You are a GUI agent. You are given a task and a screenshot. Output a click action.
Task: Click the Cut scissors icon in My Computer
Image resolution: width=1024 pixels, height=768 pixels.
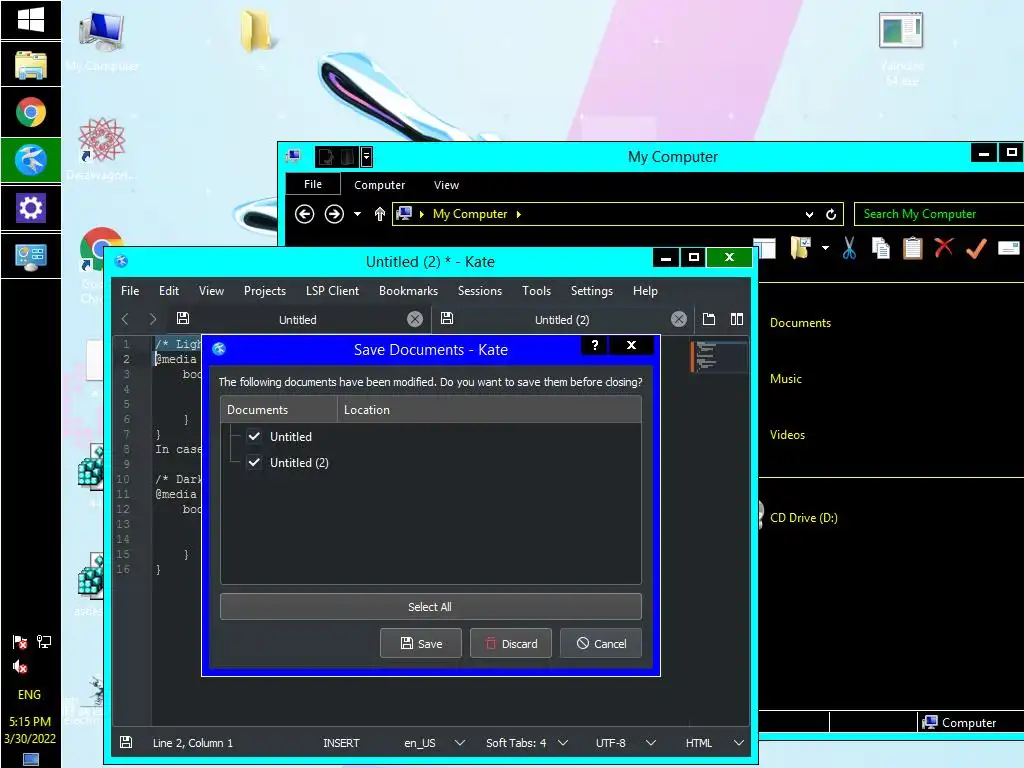coord(849,248)
